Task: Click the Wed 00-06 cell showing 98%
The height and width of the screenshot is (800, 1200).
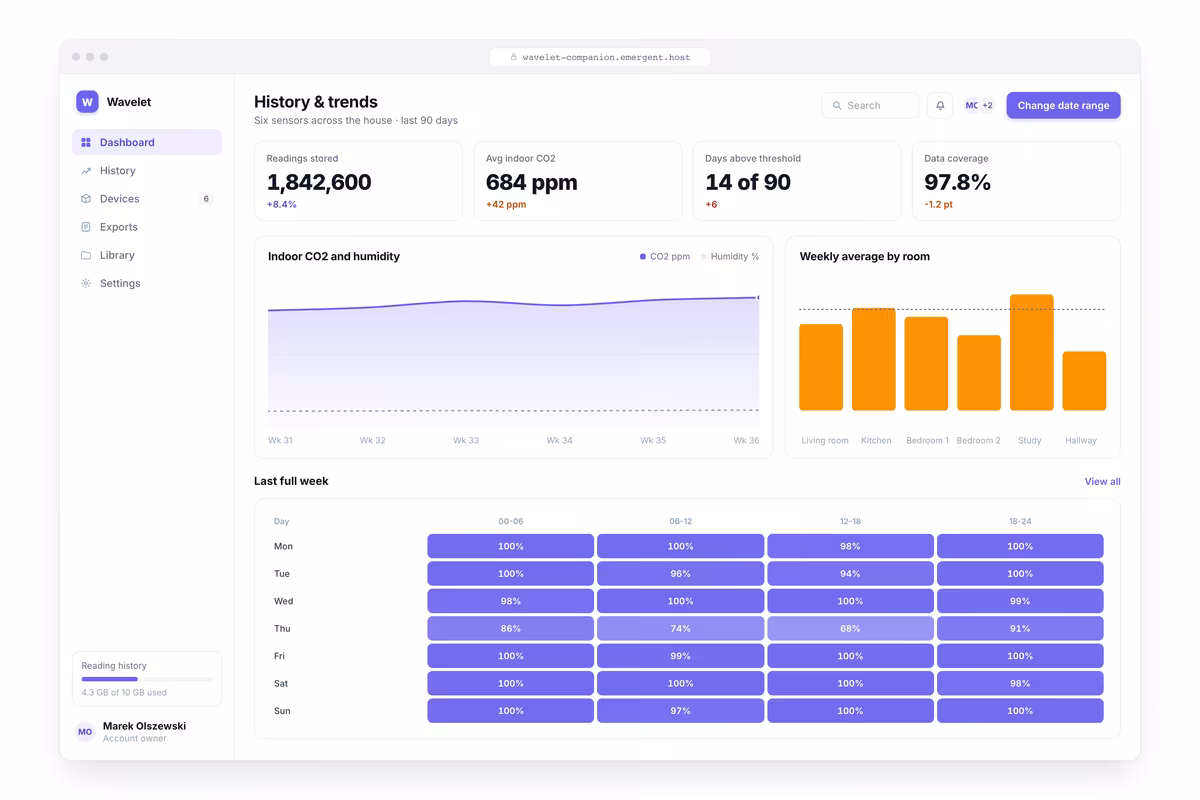Action: point(510,601)
